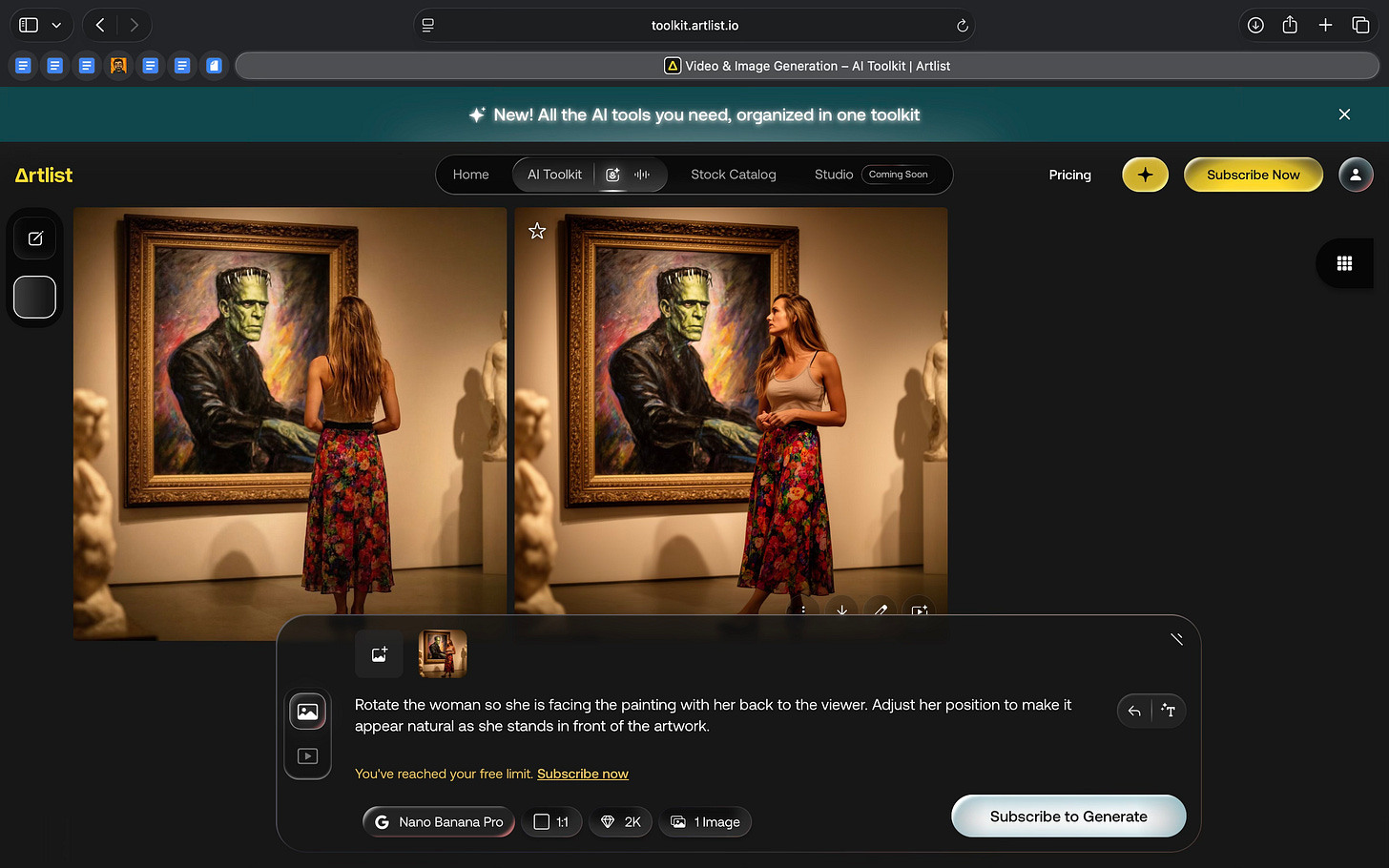Open the user profile avatar menu
The width and height of the screenshot is (1389, 868).
(1356, 175)
